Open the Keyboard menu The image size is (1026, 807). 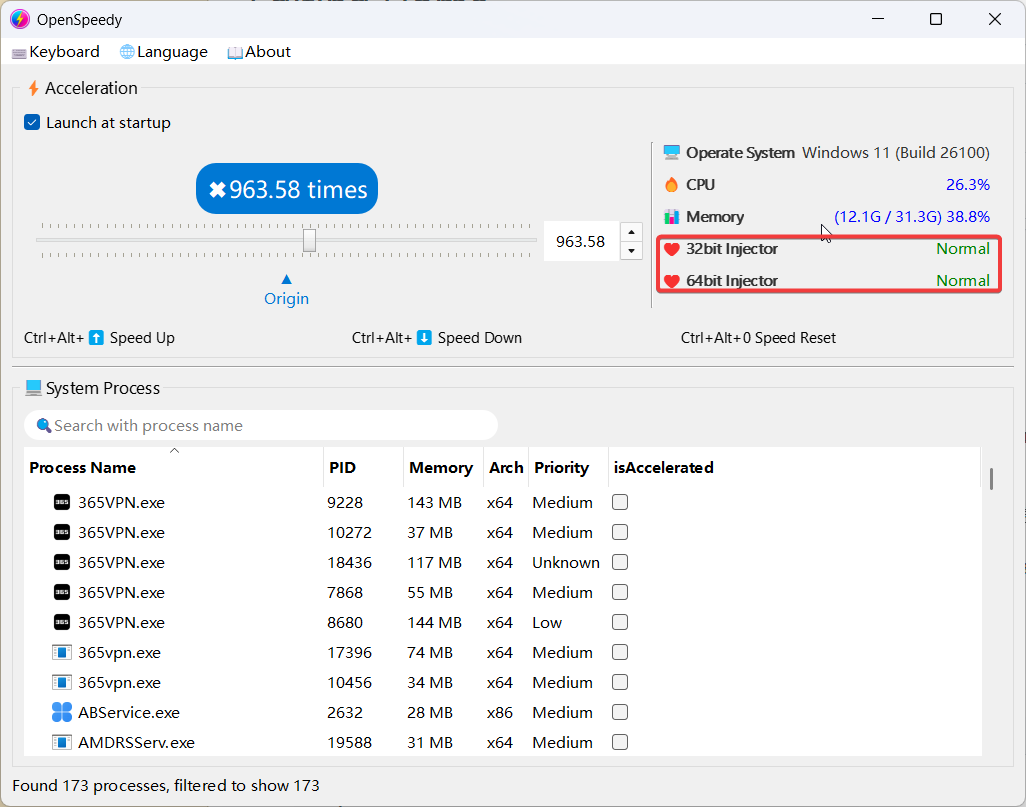[56, 52]
